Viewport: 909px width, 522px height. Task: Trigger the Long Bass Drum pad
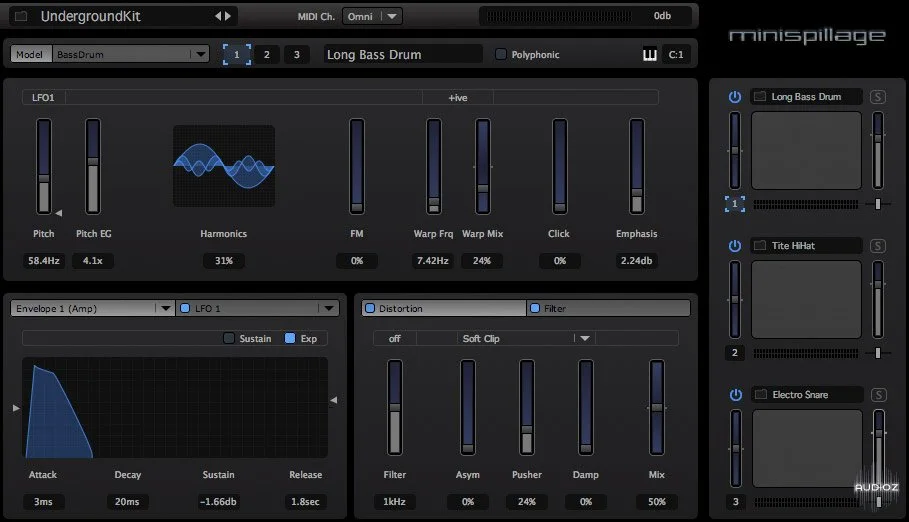pos(806,151)
